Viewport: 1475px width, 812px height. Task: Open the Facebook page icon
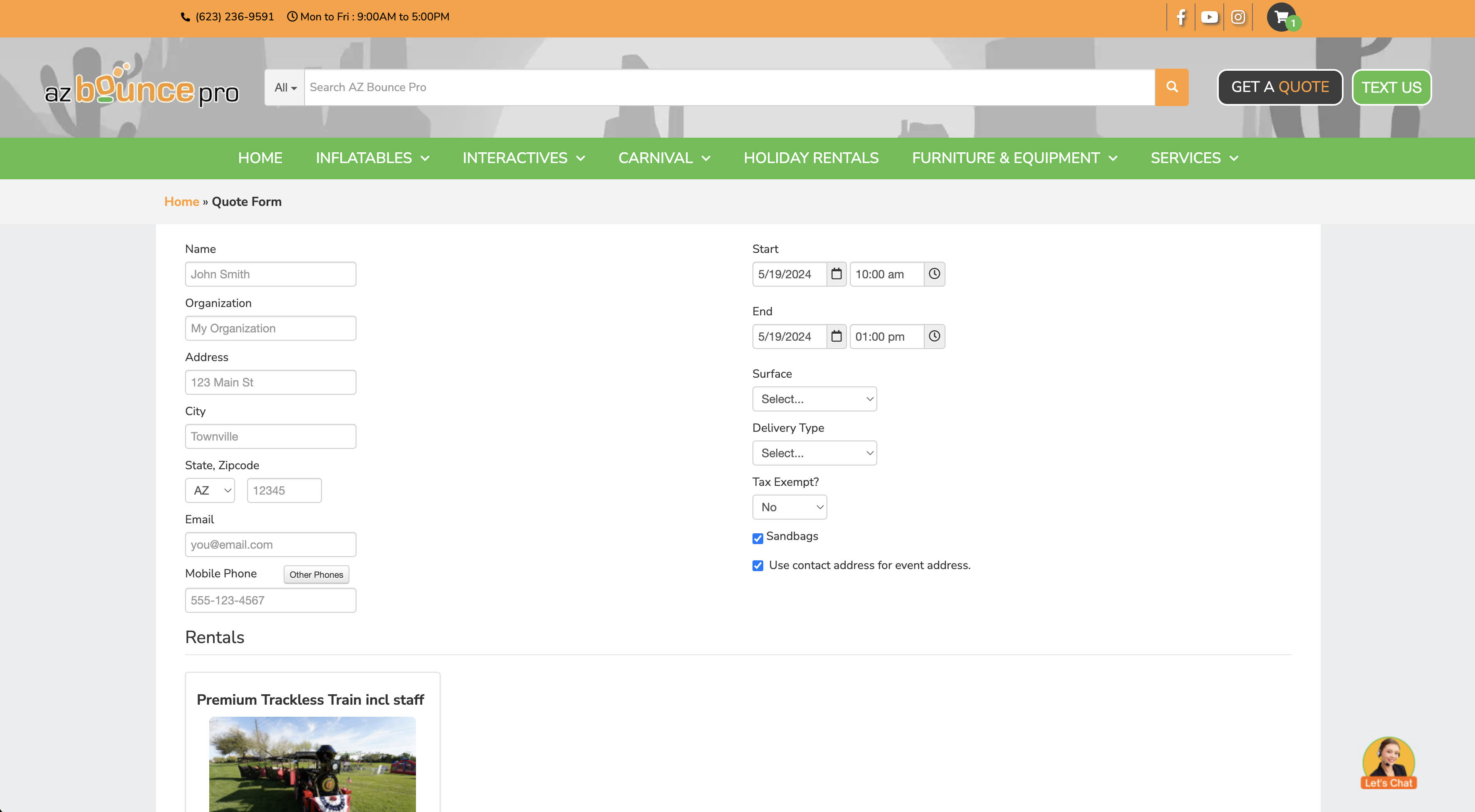[x=1180, y=17]
